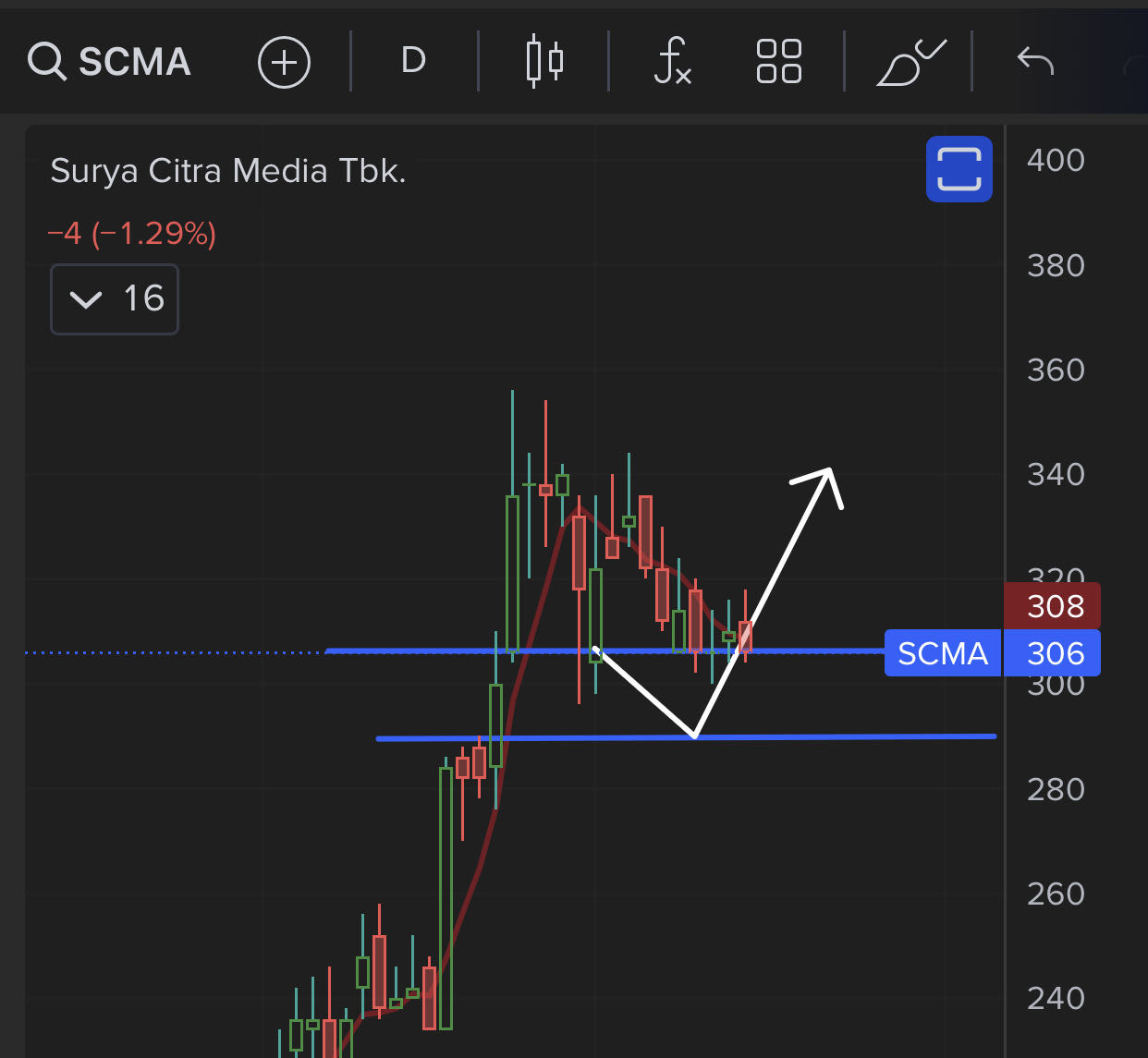Click the 340 price axis label

(1056, 475)
